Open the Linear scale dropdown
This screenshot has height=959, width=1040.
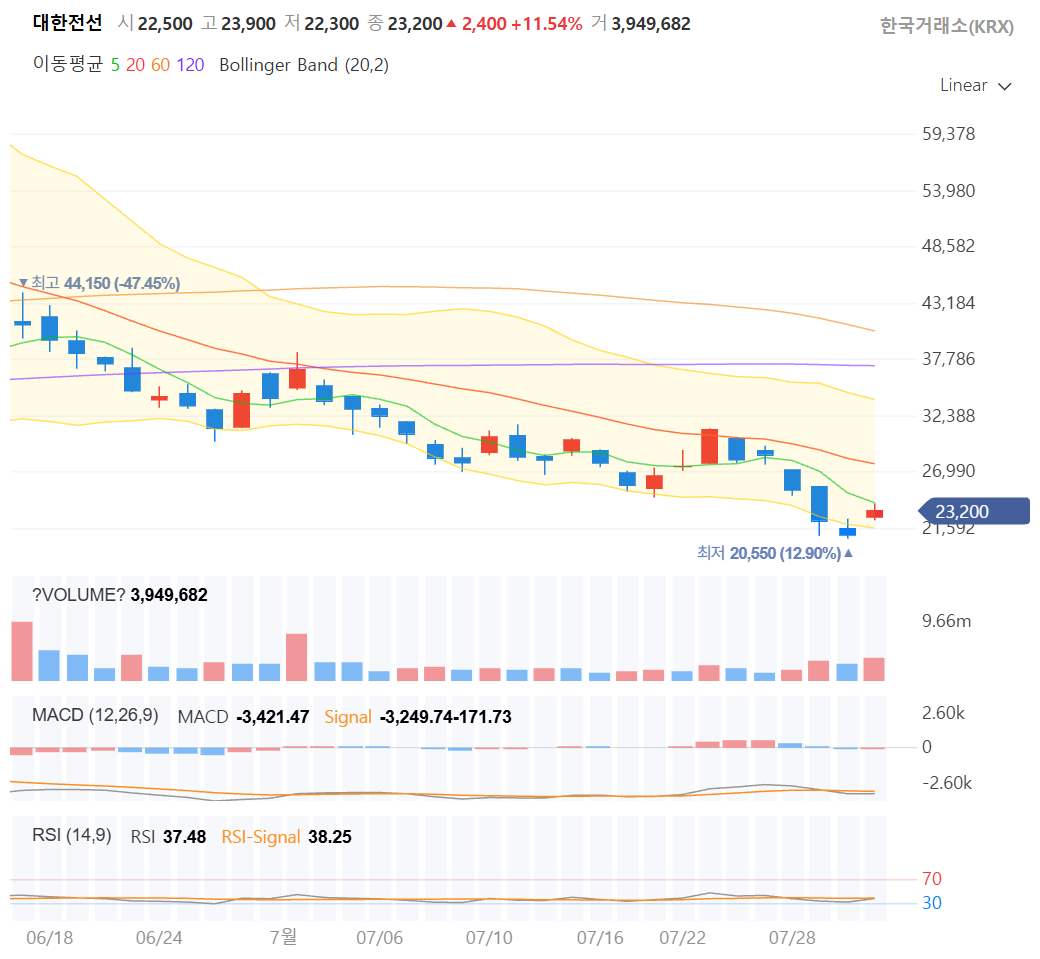975,86
